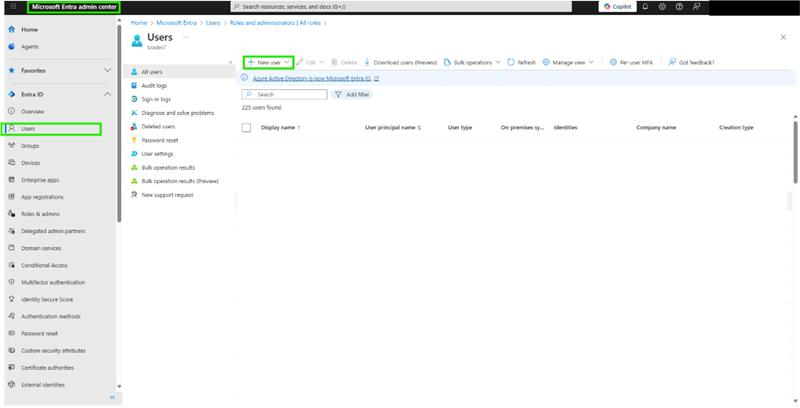The height and width of the screenshot is (408, 800).
Task: Open Sign-in logs in the blade menu
Action: click(156, 99)
